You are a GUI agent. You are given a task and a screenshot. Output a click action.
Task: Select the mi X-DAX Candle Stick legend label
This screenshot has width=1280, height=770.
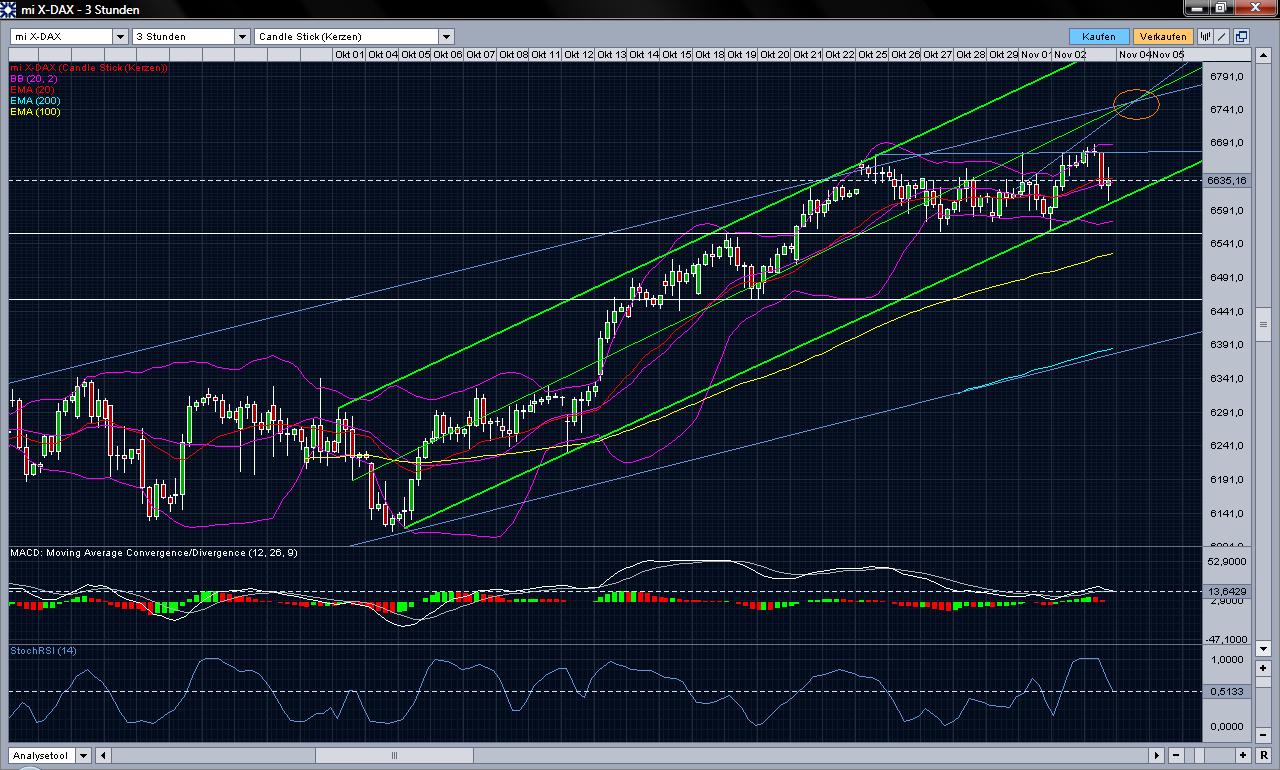[x=89, y=67]
